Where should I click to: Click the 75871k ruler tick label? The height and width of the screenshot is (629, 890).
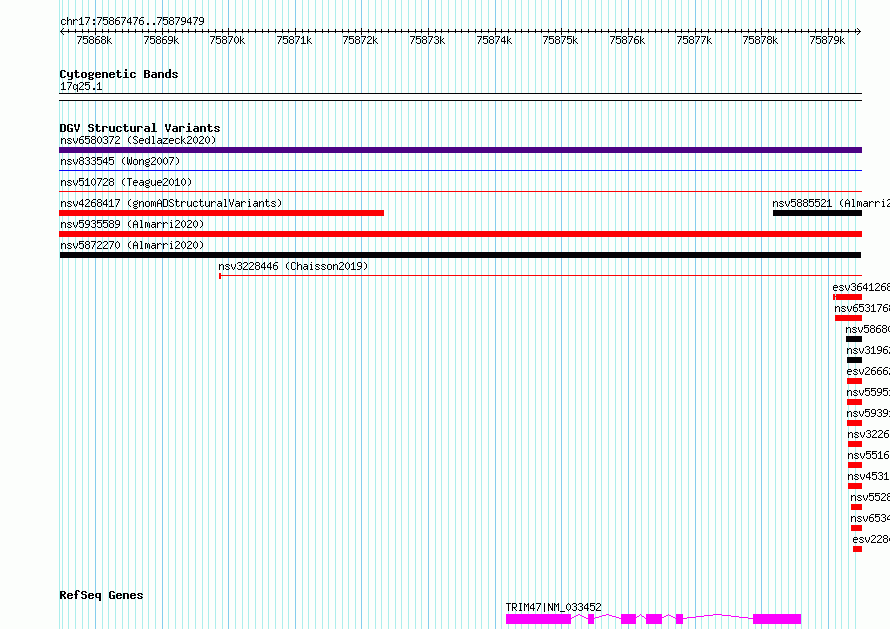tap(294, 40)
